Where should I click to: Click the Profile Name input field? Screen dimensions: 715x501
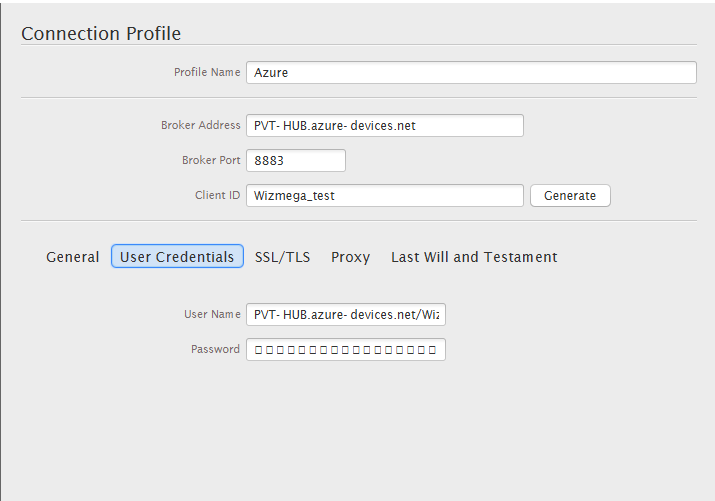[471, 72]
